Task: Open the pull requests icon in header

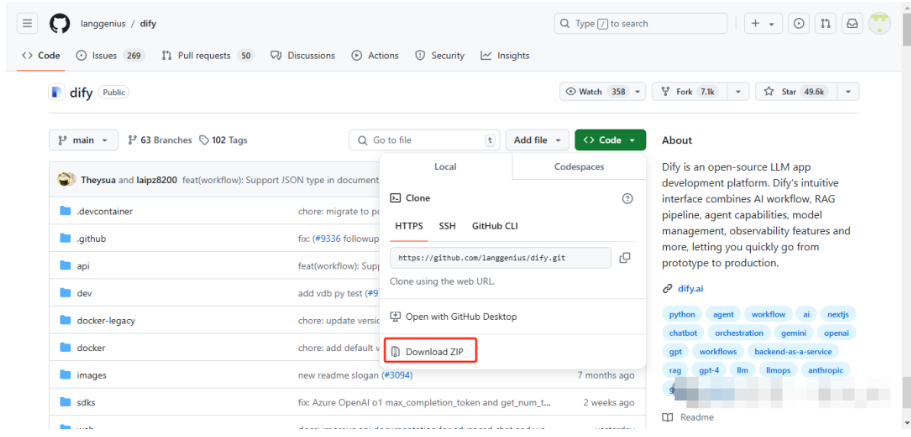Action: click(x=826, y=24)
